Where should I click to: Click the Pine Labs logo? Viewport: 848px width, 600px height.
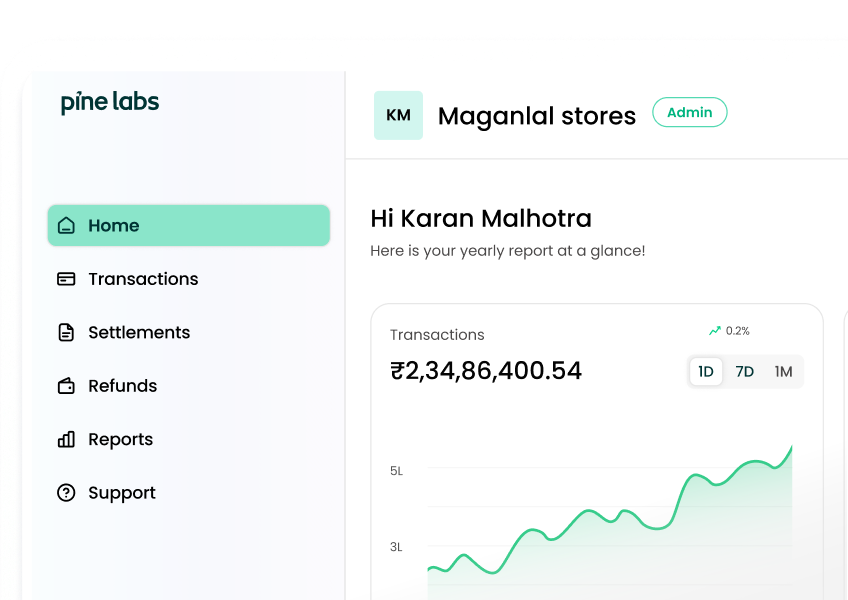[x=110, y=102]
